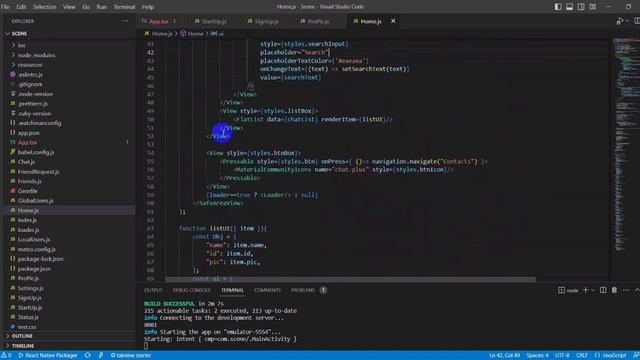The height and width of the screenshot is (360, 640).
Task: Open the Run menu
Action: point(101,7)
